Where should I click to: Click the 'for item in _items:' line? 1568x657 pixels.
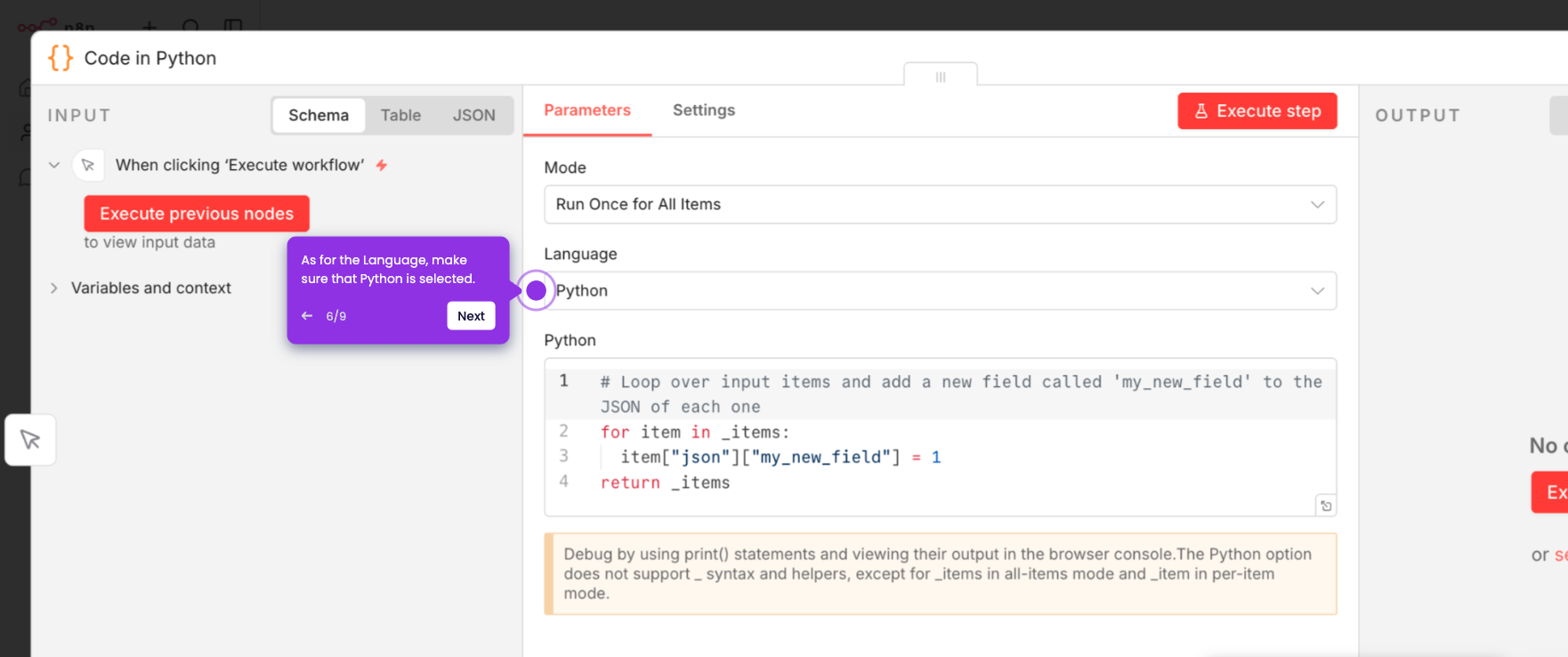click(x=695, y=432)
